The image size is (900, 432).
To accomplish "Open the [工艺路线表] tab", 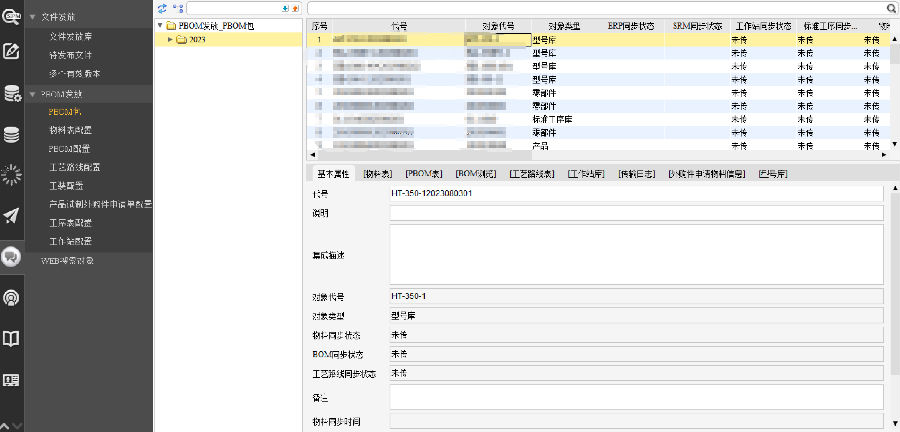I will click(533, 173).
